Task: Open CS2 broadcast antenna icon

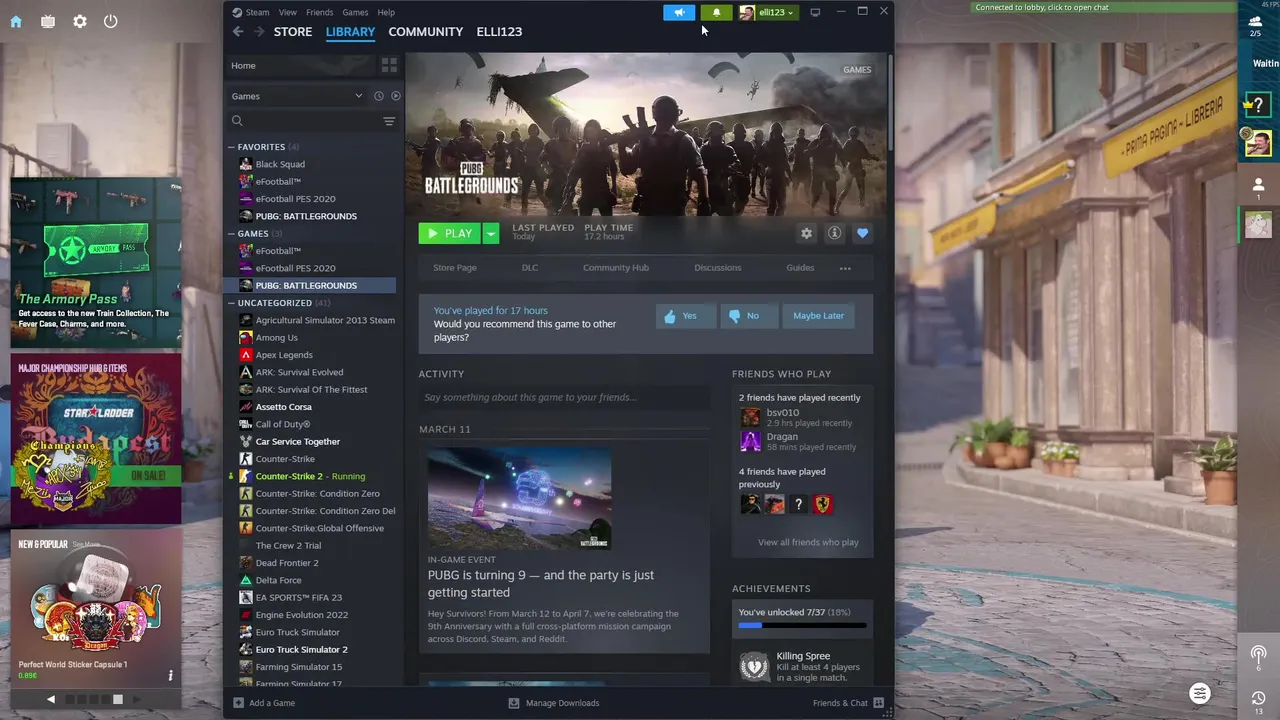Action: click(x=1258, y=655)
